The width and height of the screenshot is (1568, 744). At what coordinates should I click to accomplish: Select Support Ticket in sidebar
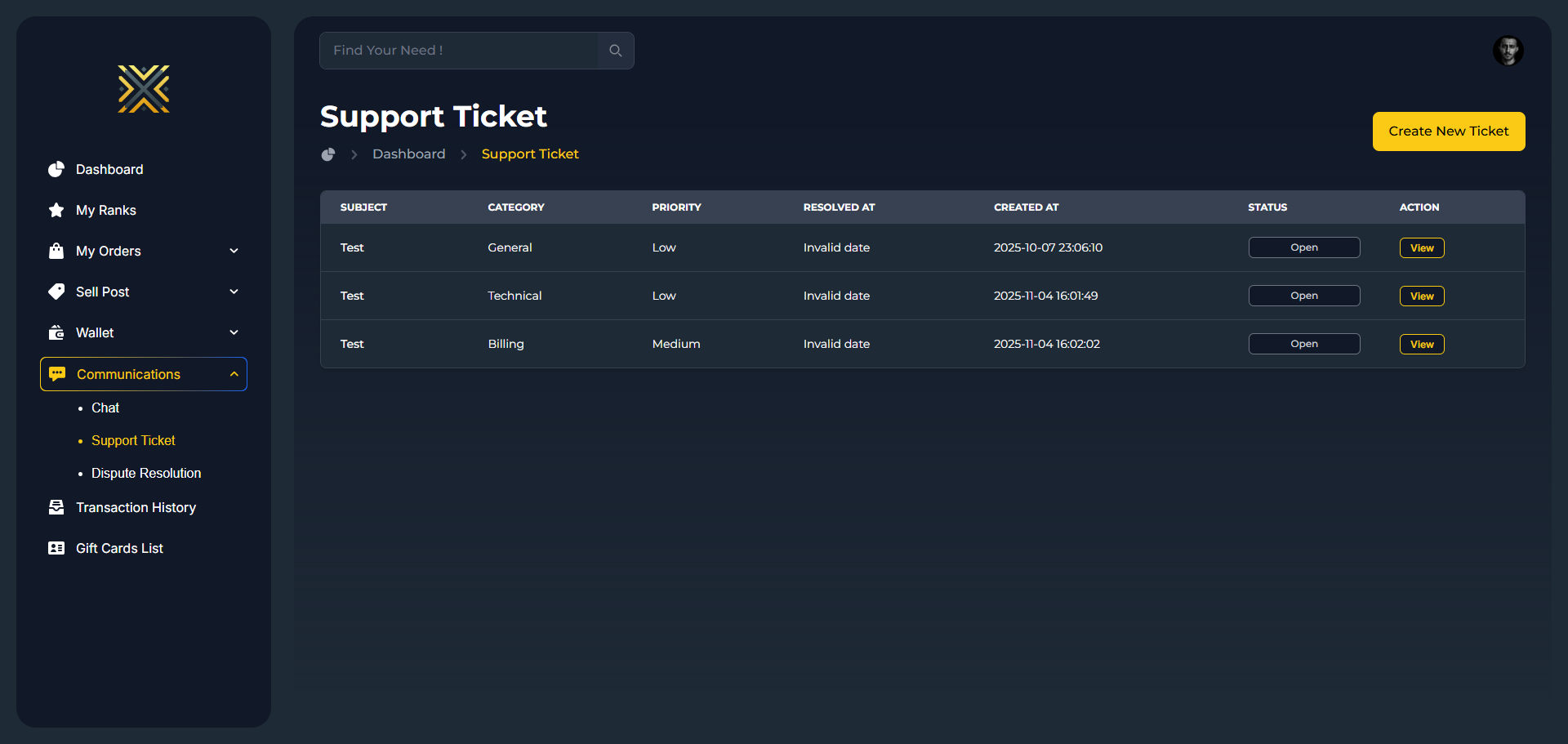[133, 440]
